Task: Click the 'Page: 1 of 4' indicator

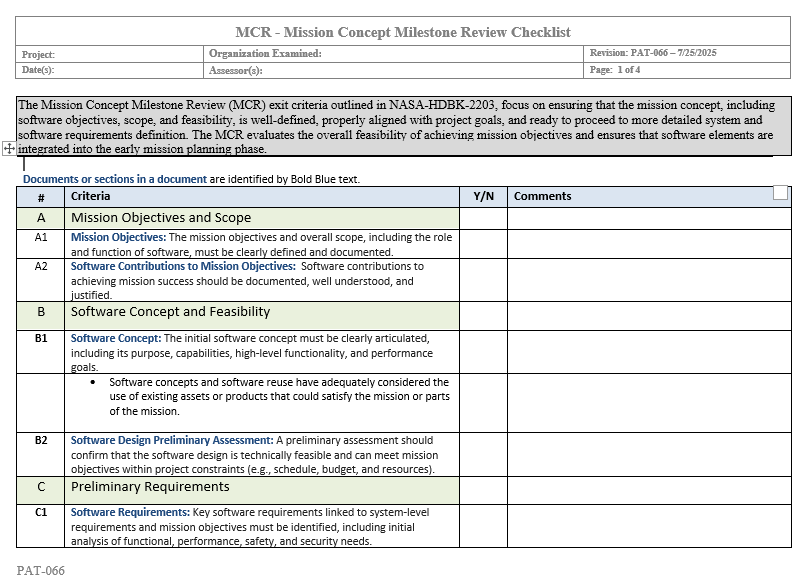Action: (x=615, y=71)
